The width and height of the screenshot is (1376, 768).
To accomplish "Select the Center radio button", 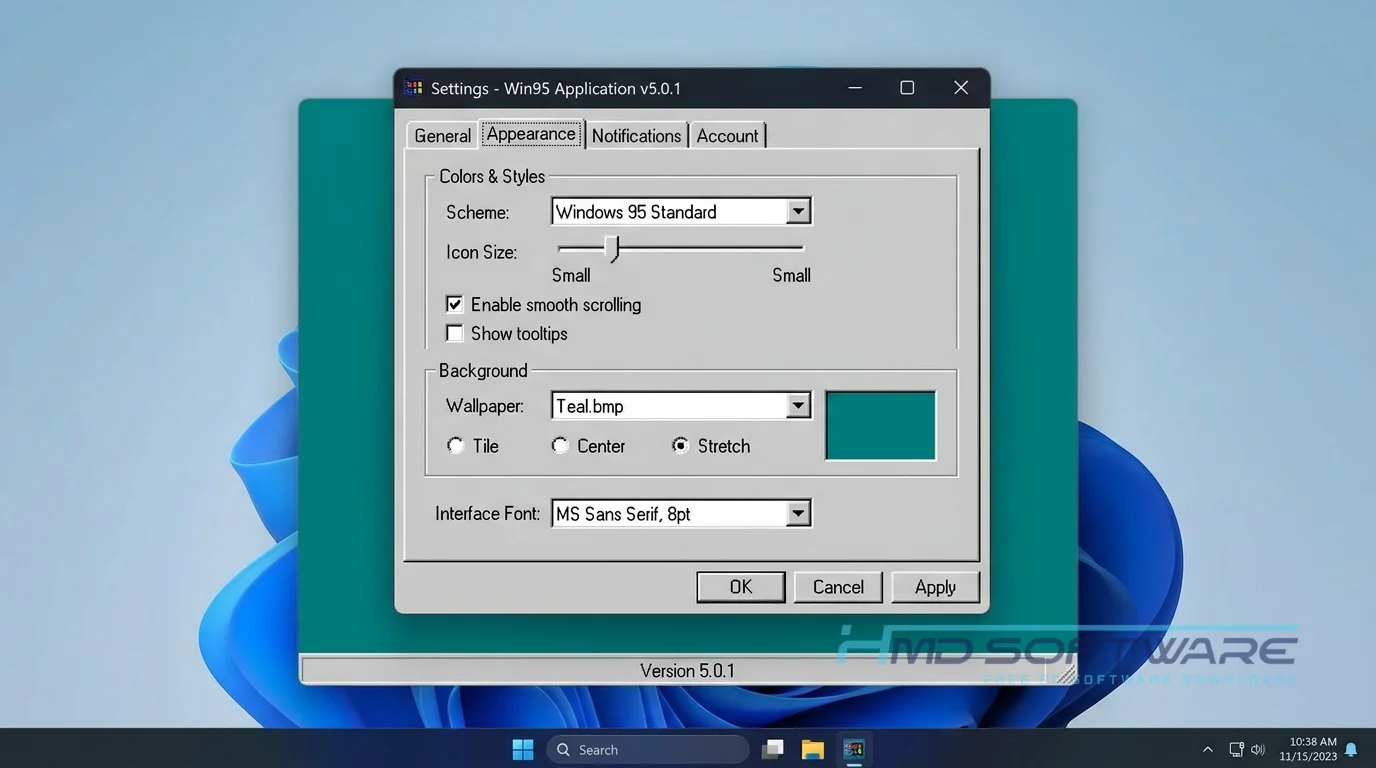I will pyautogui.click(x=560, y=445).
